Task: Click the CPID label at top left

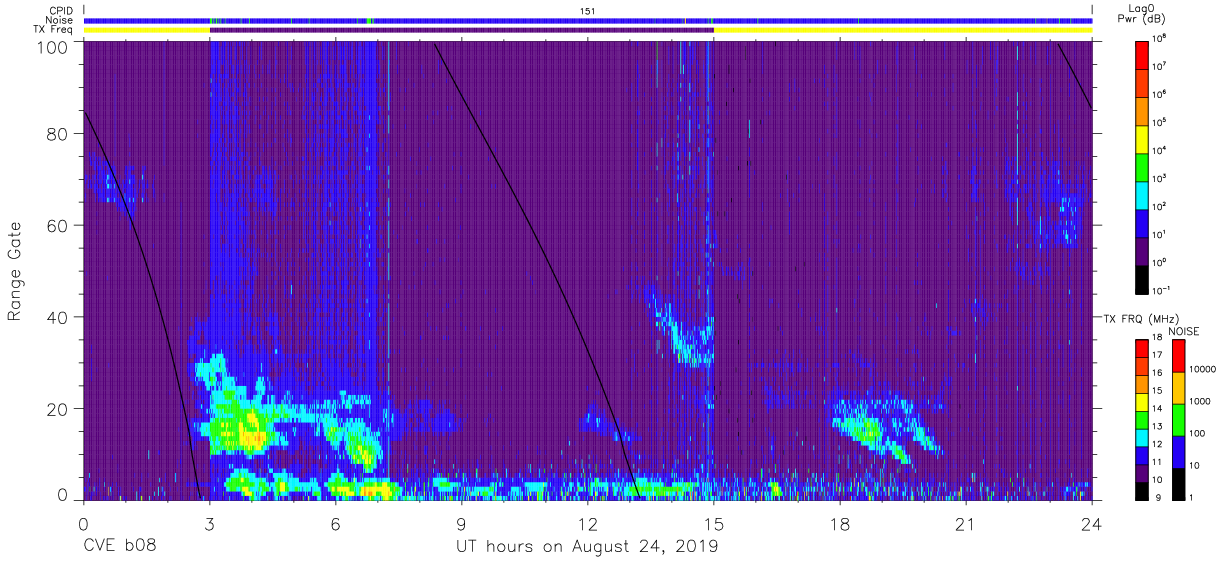Action: tap(60, 10)
